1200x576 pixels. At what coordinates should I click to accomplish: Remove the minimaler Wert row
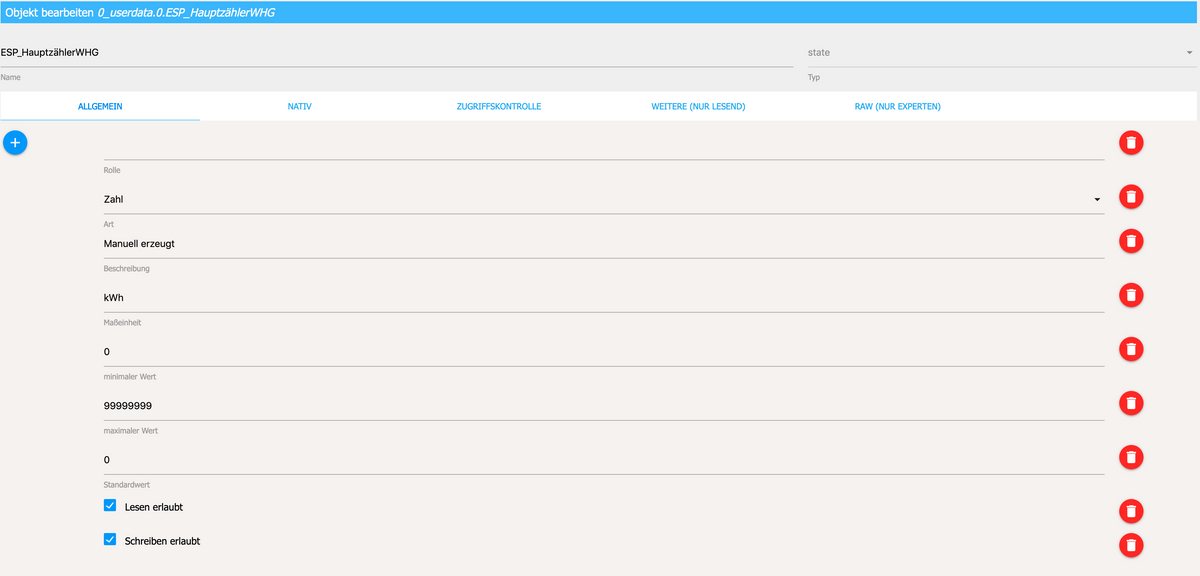1131,349
